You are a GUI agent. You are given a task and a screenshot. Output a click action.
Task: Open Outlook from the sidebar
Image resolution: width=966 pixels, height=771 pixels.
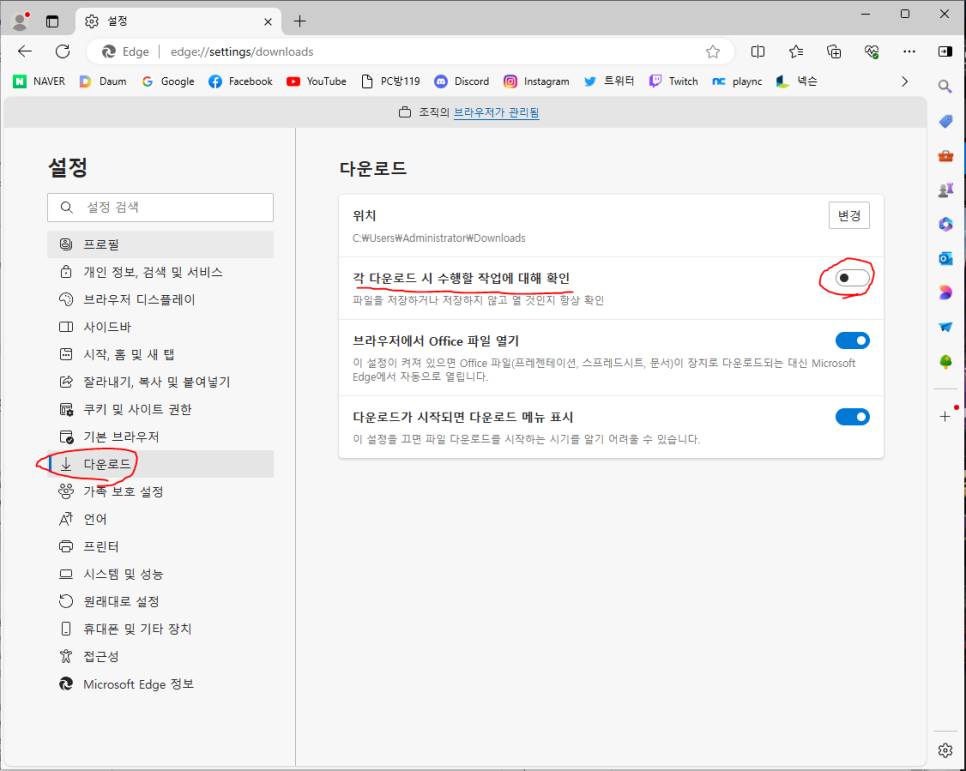click(x=945, y=258)
